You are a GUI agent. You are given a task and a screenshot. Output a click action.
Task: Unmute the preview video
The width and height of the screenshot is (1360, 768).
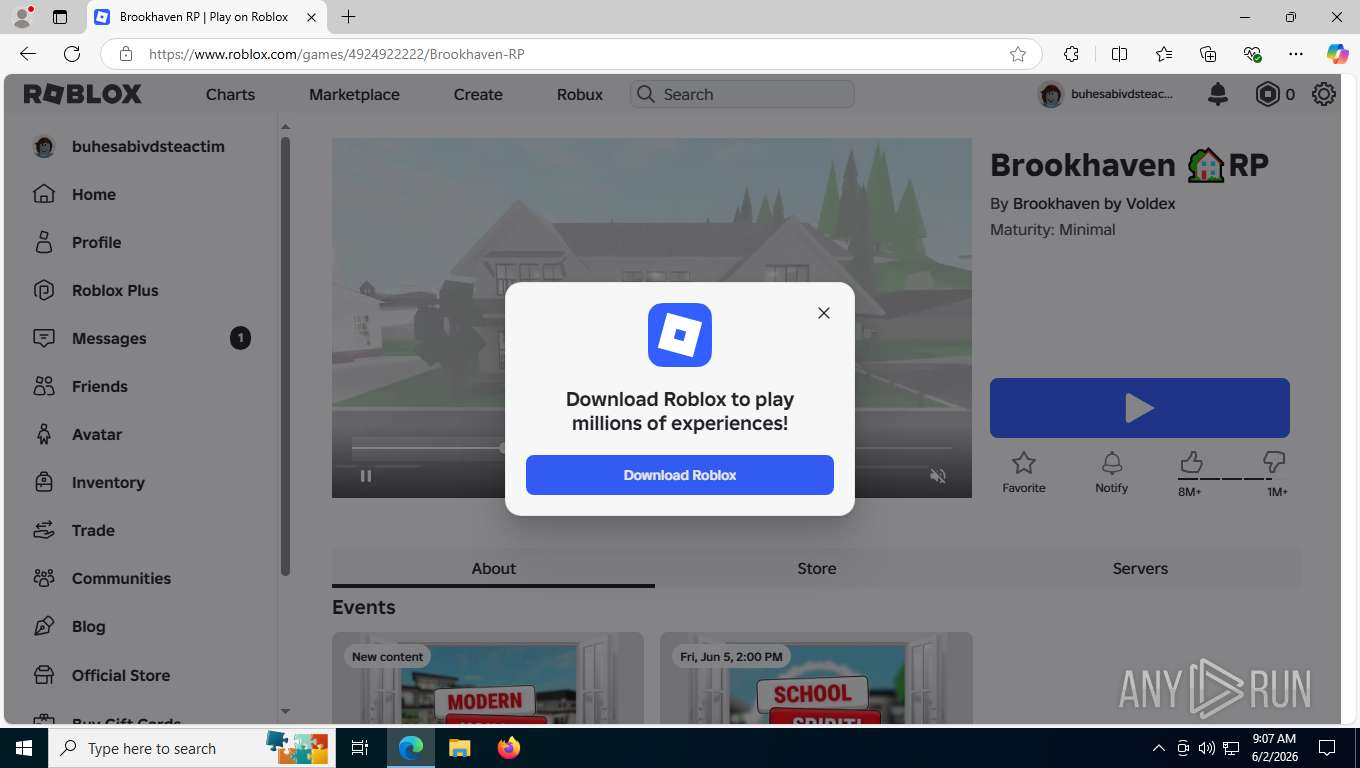tap(938, 476)
